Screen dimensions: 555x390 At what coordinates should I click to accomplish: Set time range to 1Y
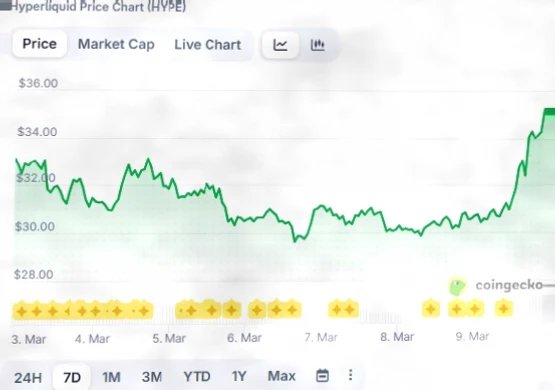pos(239,376)
